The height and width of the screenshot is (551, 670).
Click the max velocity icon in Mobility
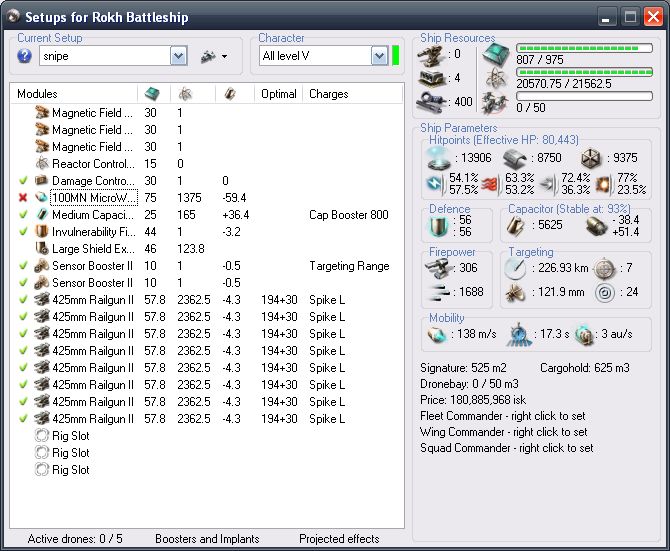point(438,335)
